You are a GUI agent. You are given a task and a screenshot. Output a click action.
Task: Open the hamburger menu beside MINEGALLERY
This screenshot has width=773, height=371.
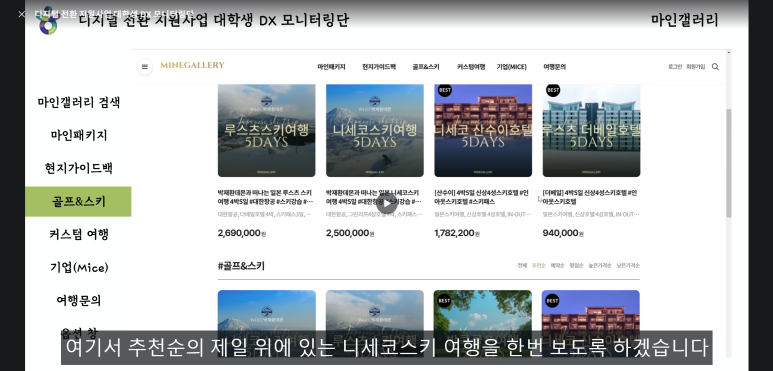pos(144,67)
